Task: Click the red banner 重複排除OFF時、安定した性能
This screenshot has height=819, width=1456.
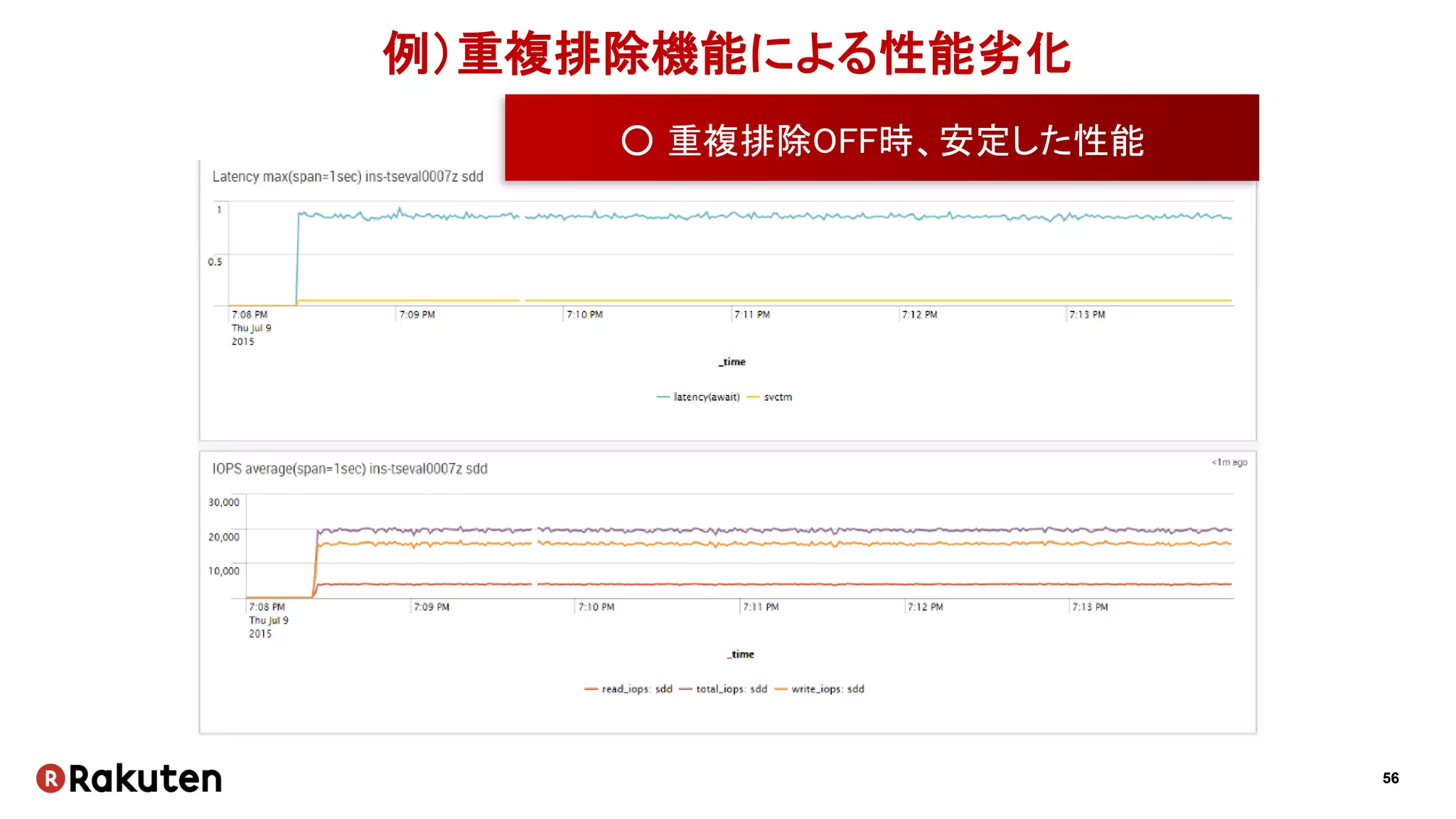Action: [x=882, y=138]
